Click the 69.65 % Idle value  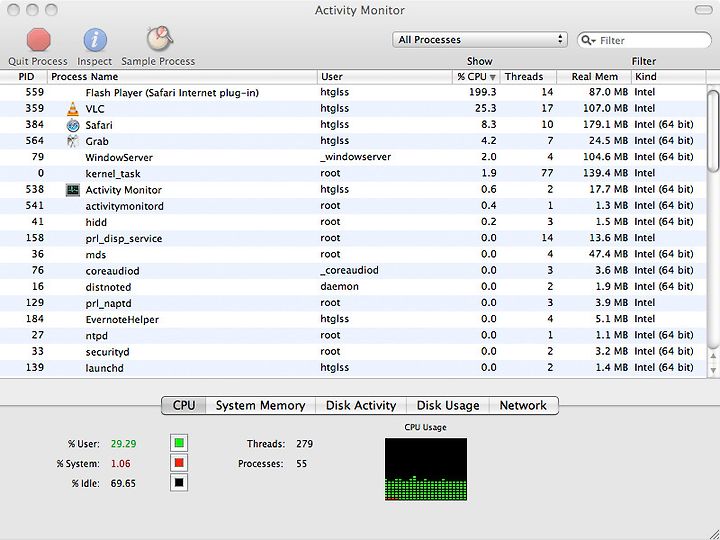123,484
